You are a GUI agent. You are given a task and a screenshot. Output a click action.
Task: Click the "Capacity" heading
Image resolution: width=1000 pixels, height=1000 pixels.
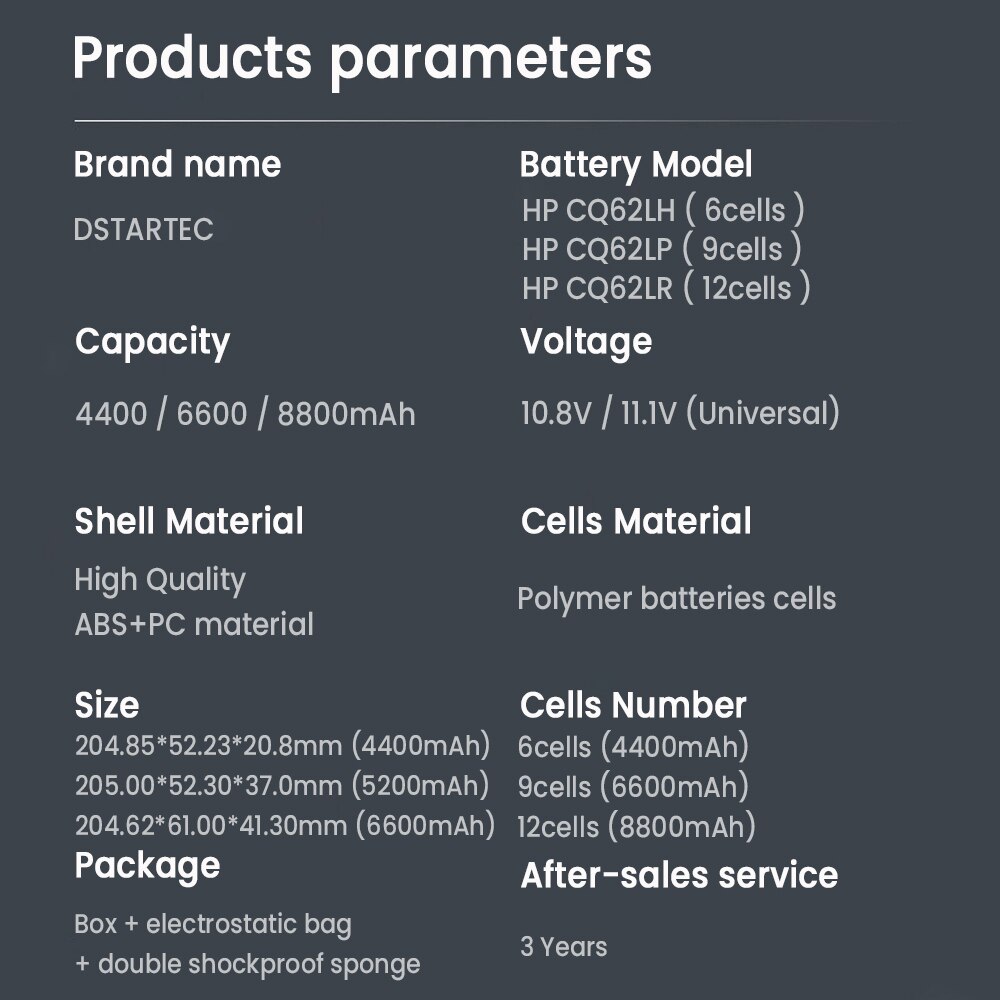point(152,342)
